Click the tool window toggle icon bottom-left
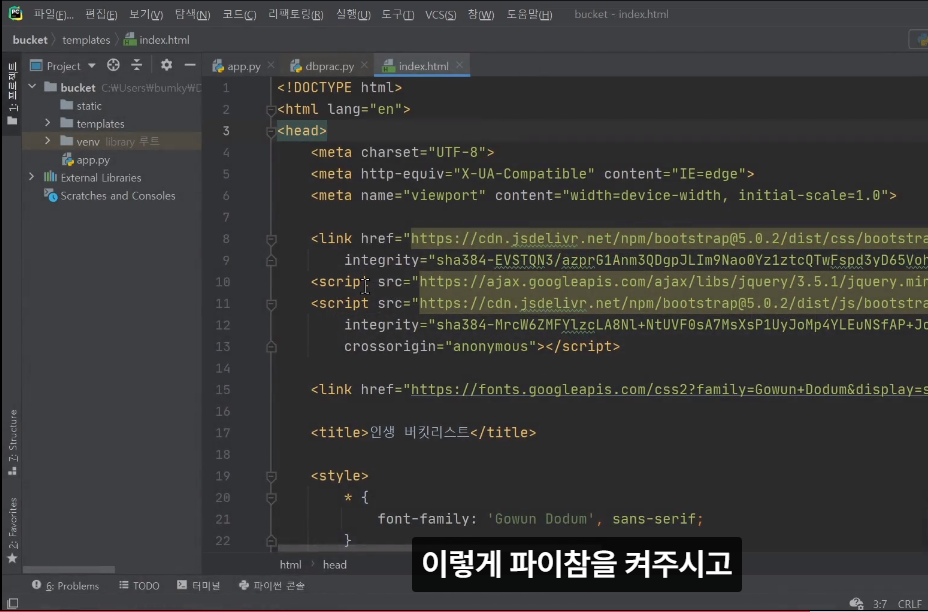Screen dimensions: 928x612 click(x=12, y=603)
